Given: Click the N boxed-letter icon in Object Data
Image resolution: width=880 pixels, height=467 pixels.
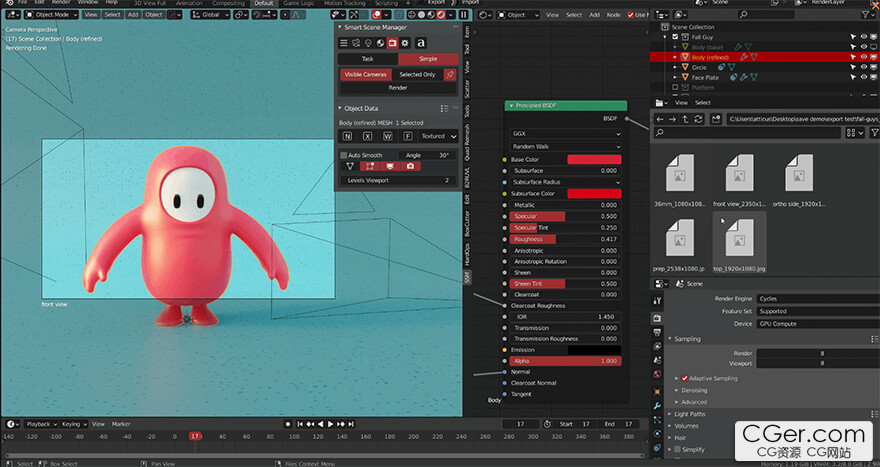Looking at the screenshot, I should pyautogui.click(x=347, y=136).
